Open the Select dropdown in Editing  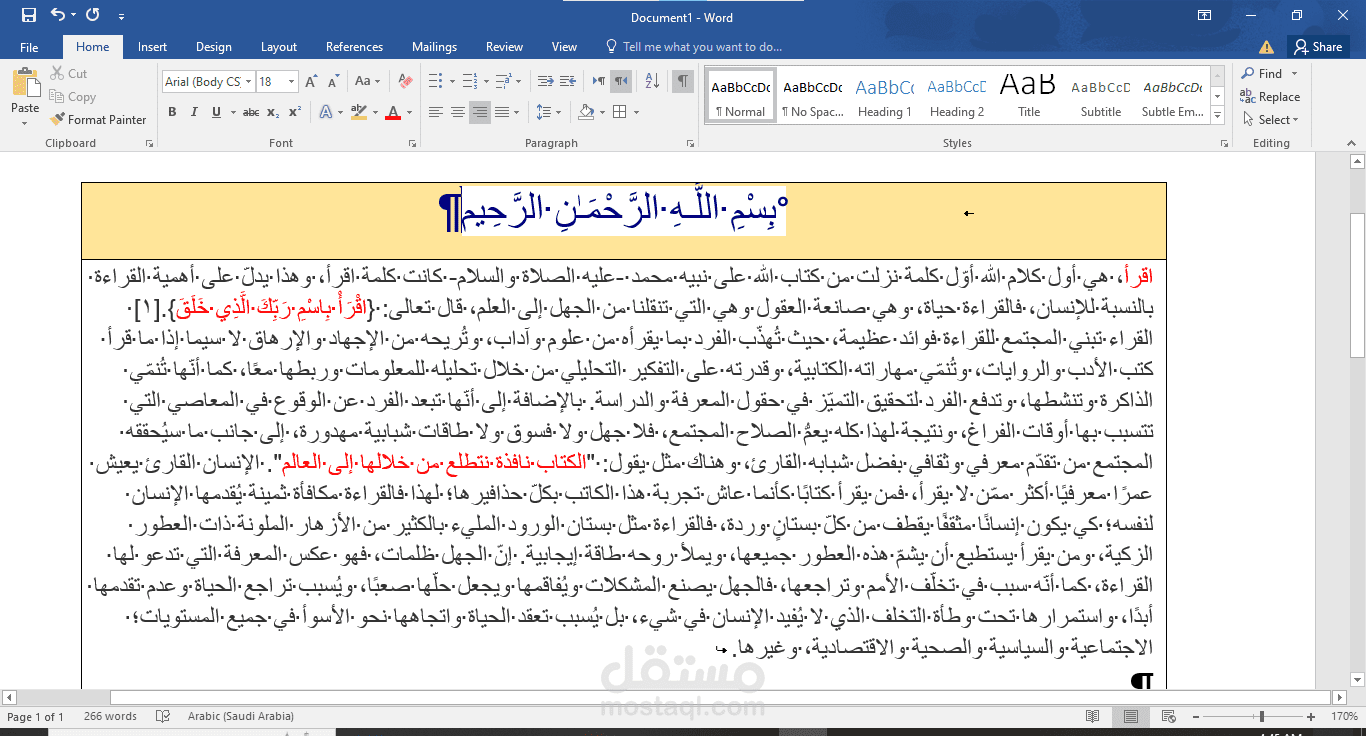click(1270, 120)
